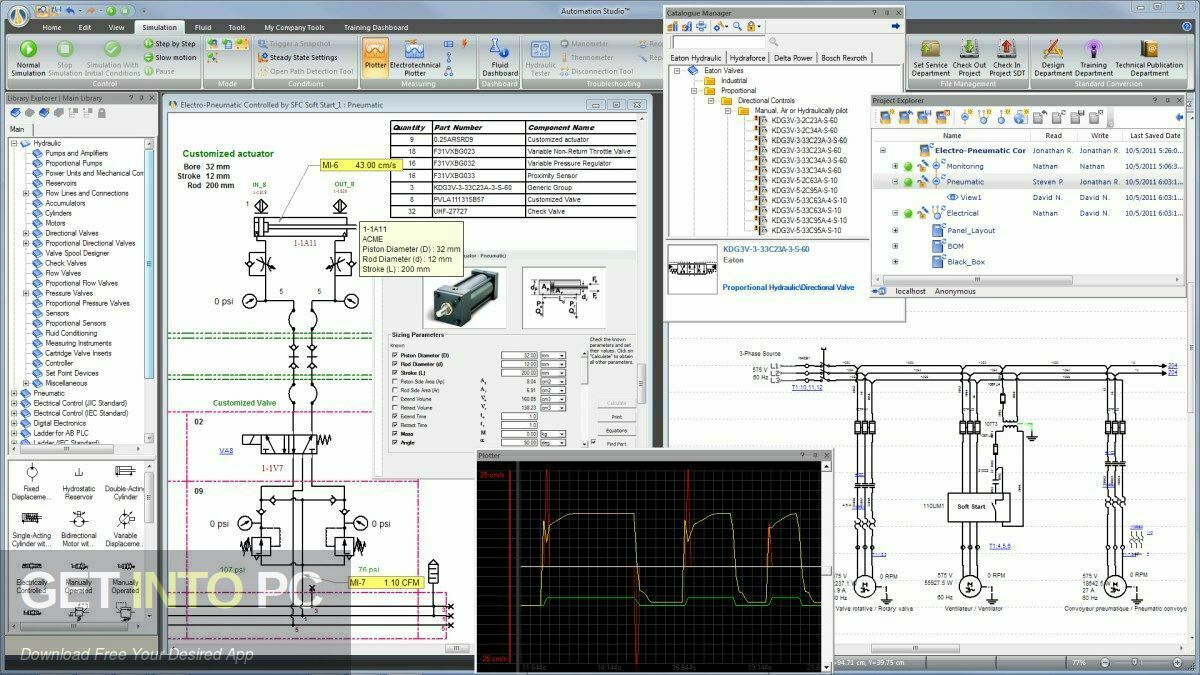
Task: Switch to My Company Tools tab
Action: point(295,27)
